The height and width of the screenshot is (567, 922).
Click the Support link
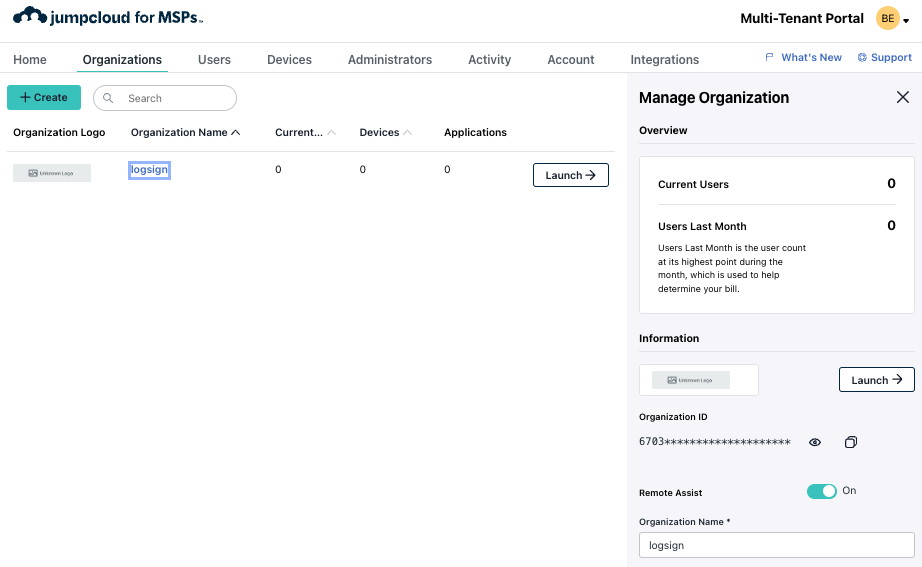tap(884, 57)
